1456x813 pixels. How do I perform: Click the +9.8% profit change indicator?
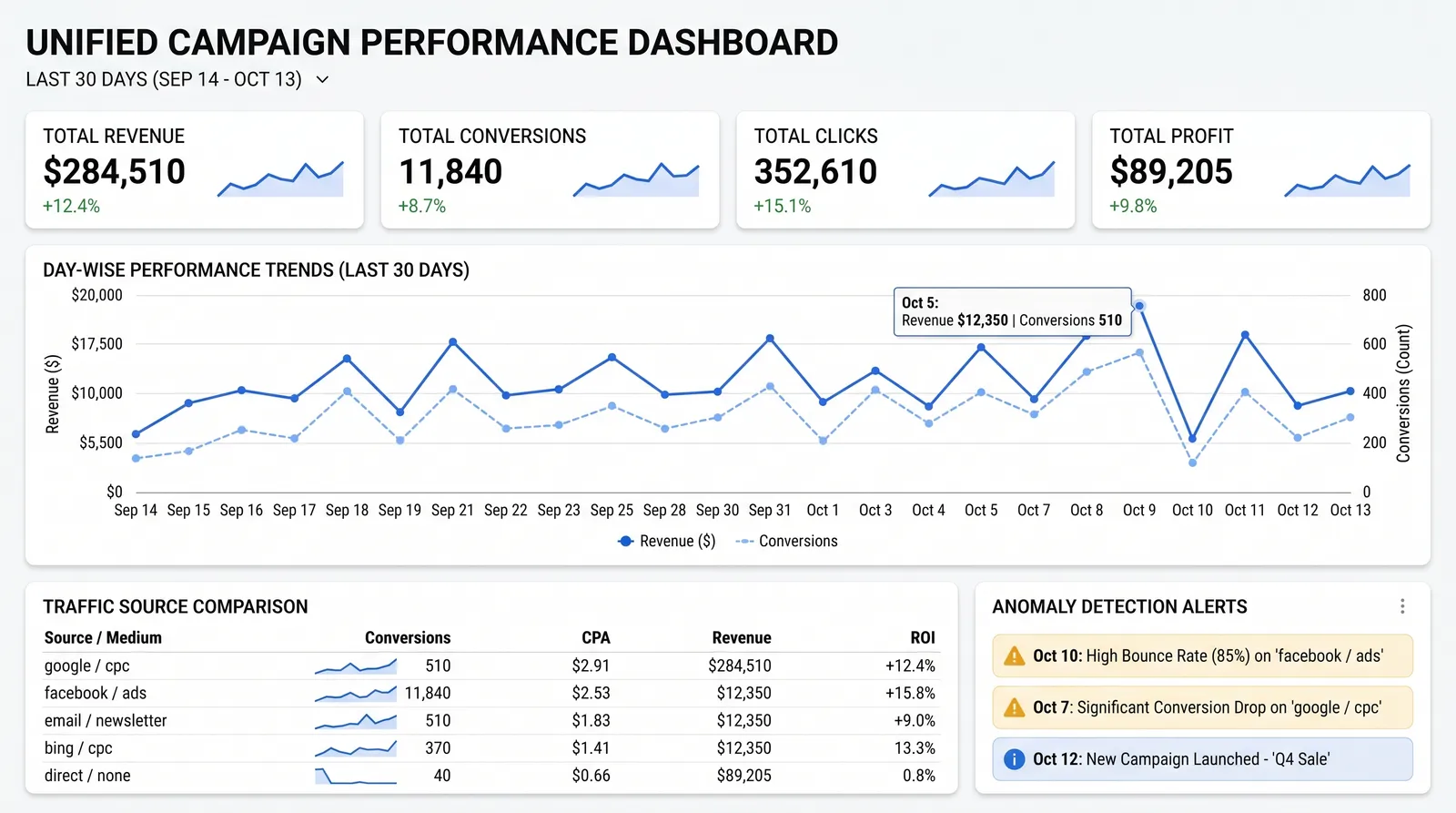pos(1133,206)
